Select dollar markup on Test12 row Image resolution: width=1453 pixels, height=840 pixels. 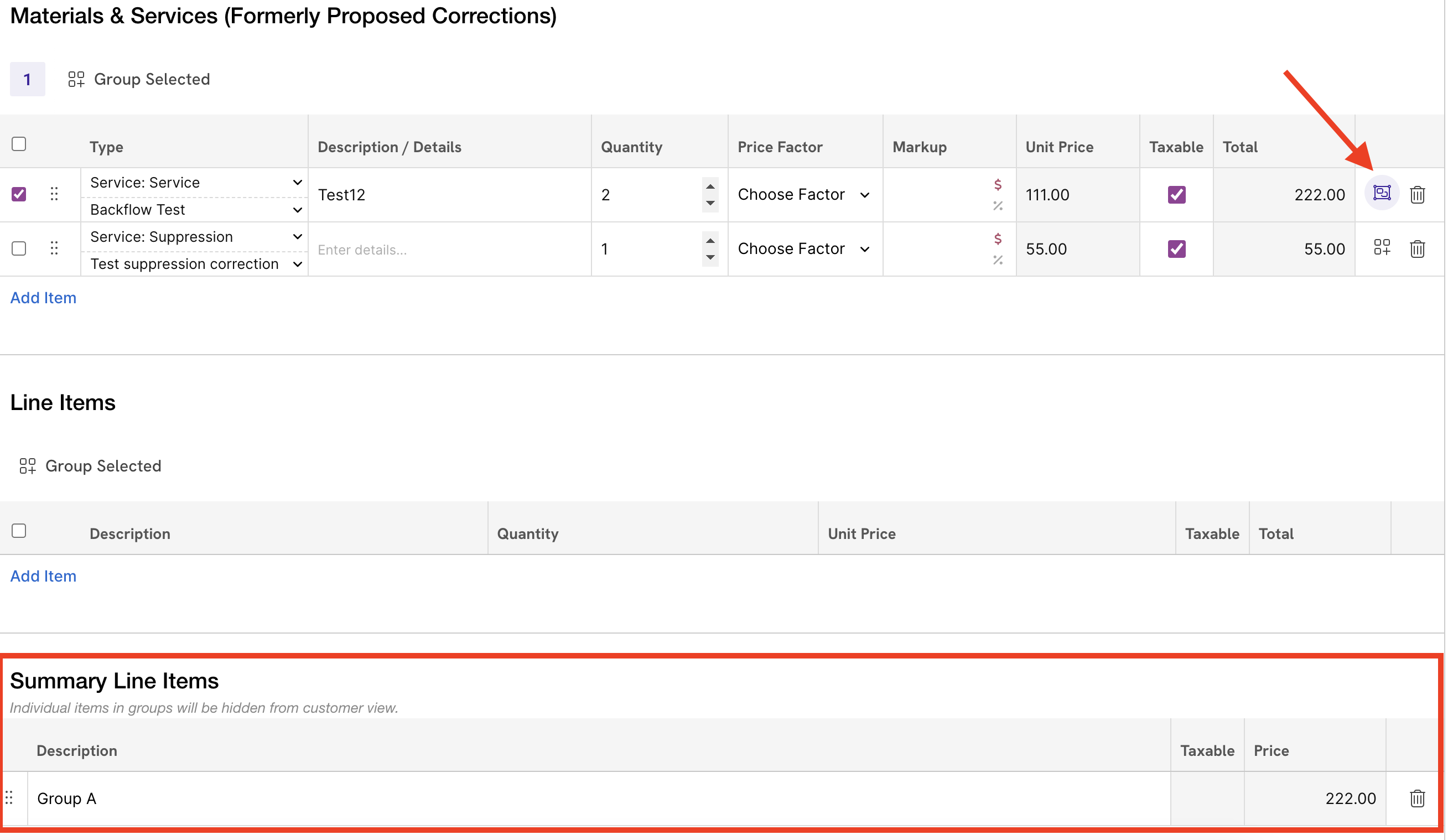coord(998,184)
